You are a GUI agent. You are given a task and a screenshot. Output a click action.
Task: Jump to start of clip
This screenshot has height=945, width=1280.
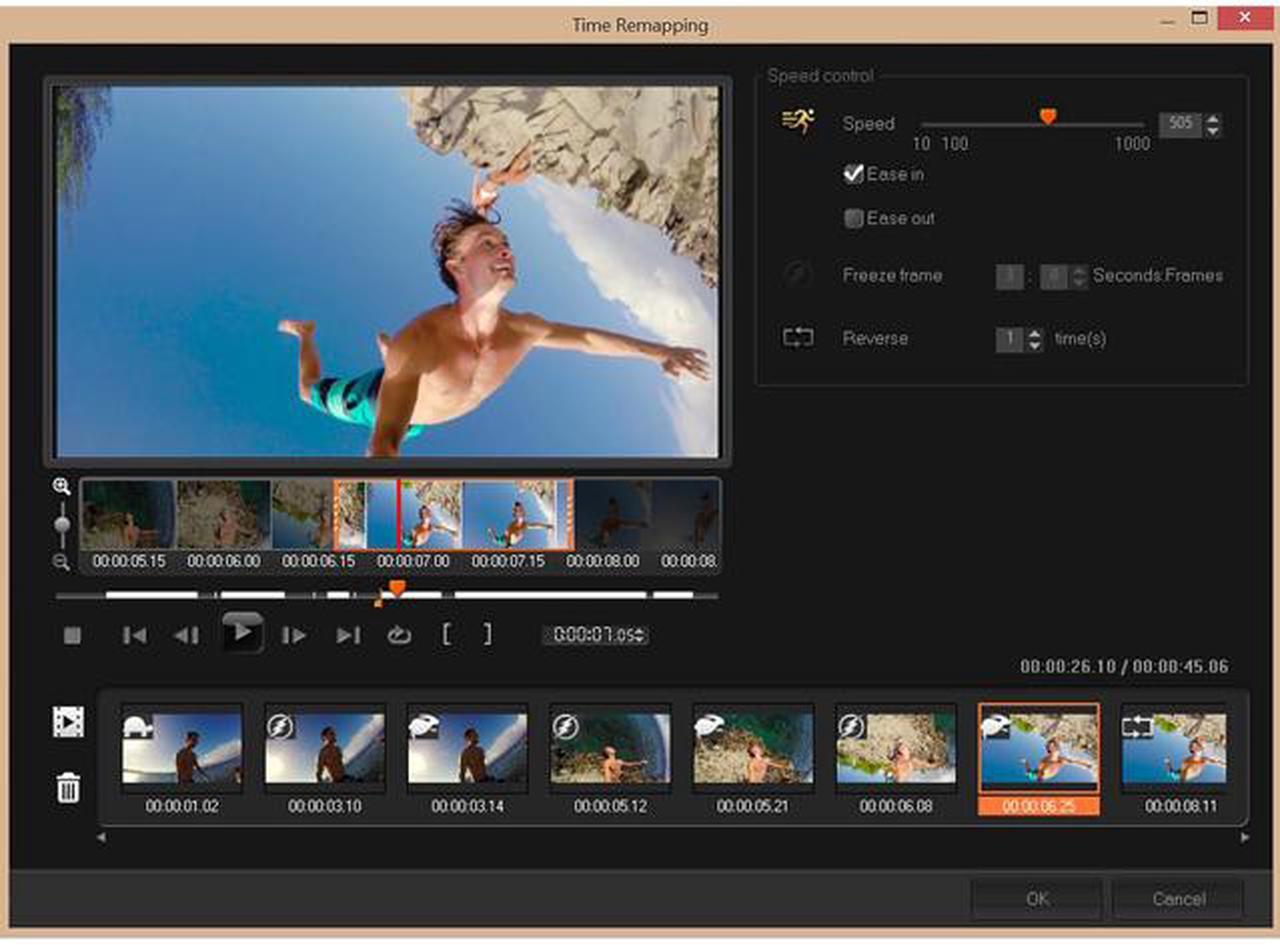[x=134, y=635]
